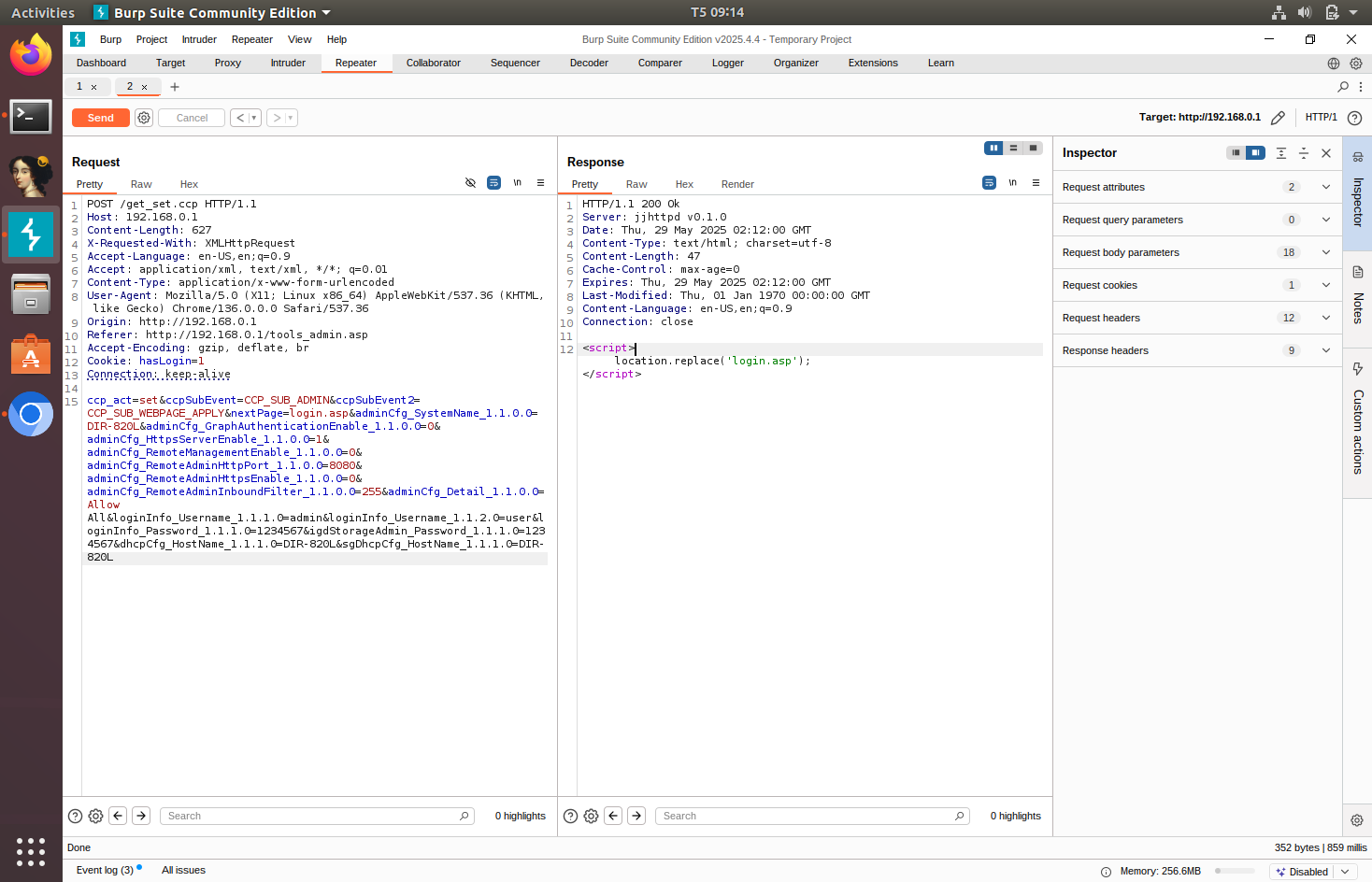Open Repeater tabs kebab menu
The image size is (1372, 882).
click(1361, 87)
